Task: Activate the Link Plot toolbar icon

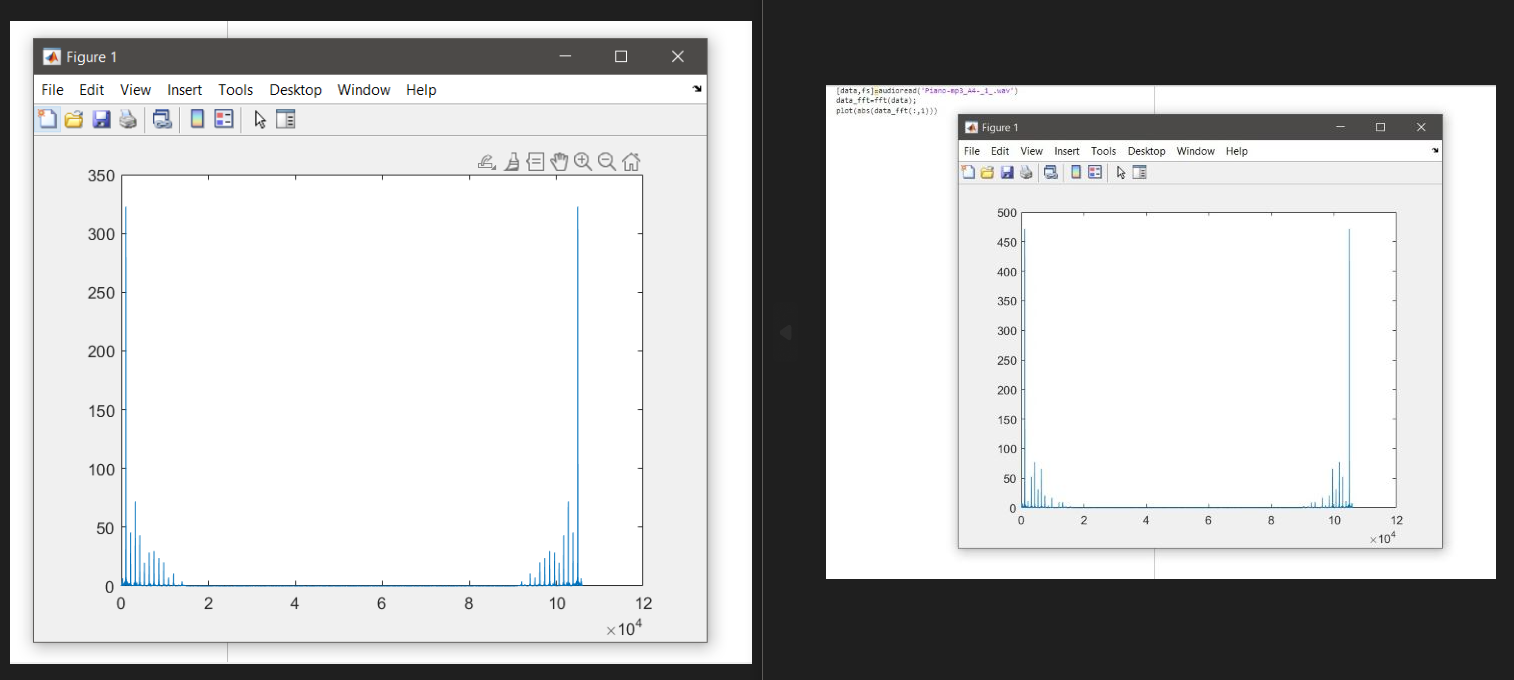Action: (x=161, y=118)
